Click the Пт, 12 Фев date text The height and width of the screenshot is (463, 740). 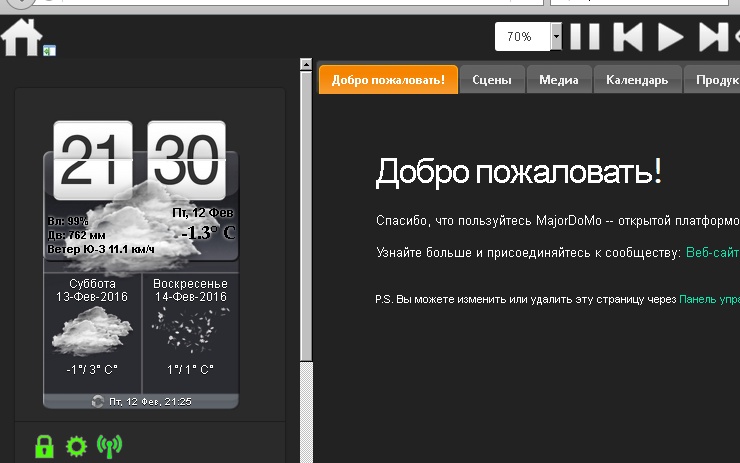coord(203,213)
